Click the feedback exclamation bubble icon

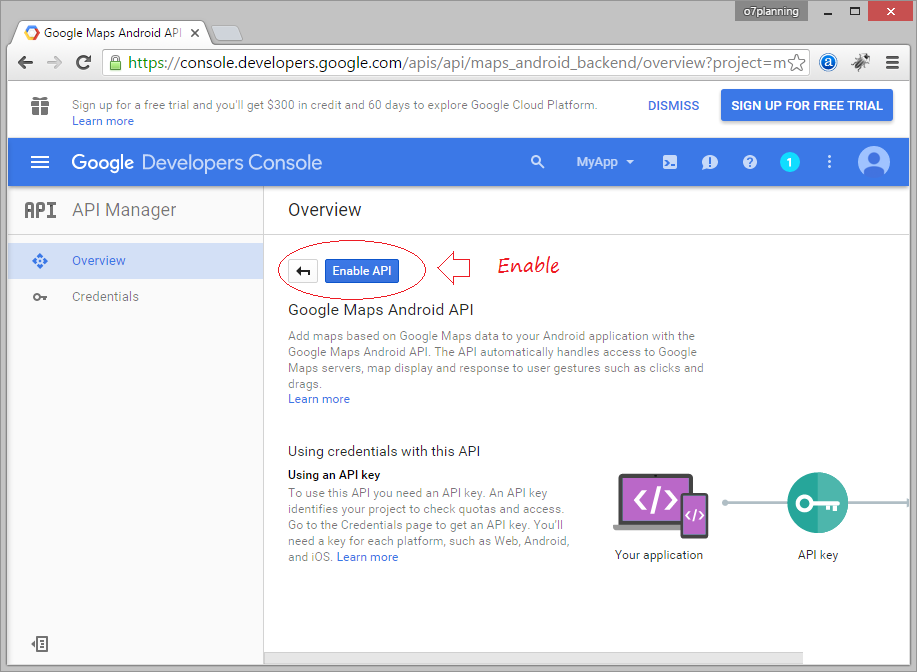click(x=709, y=162)
